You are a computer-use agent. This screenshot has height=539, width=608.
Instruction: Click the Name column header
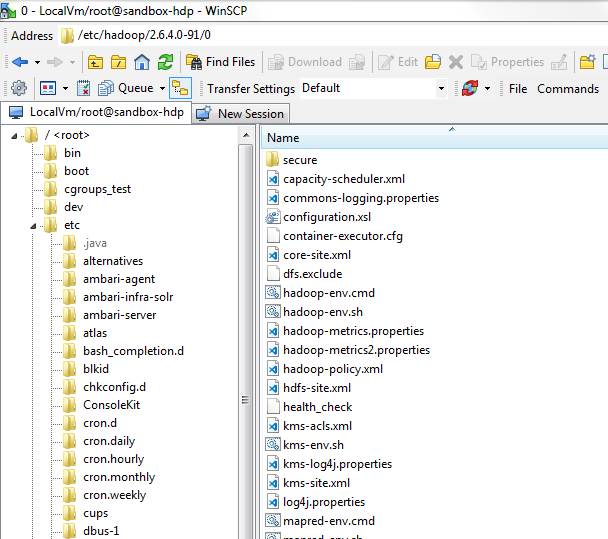tap(283, 138)
